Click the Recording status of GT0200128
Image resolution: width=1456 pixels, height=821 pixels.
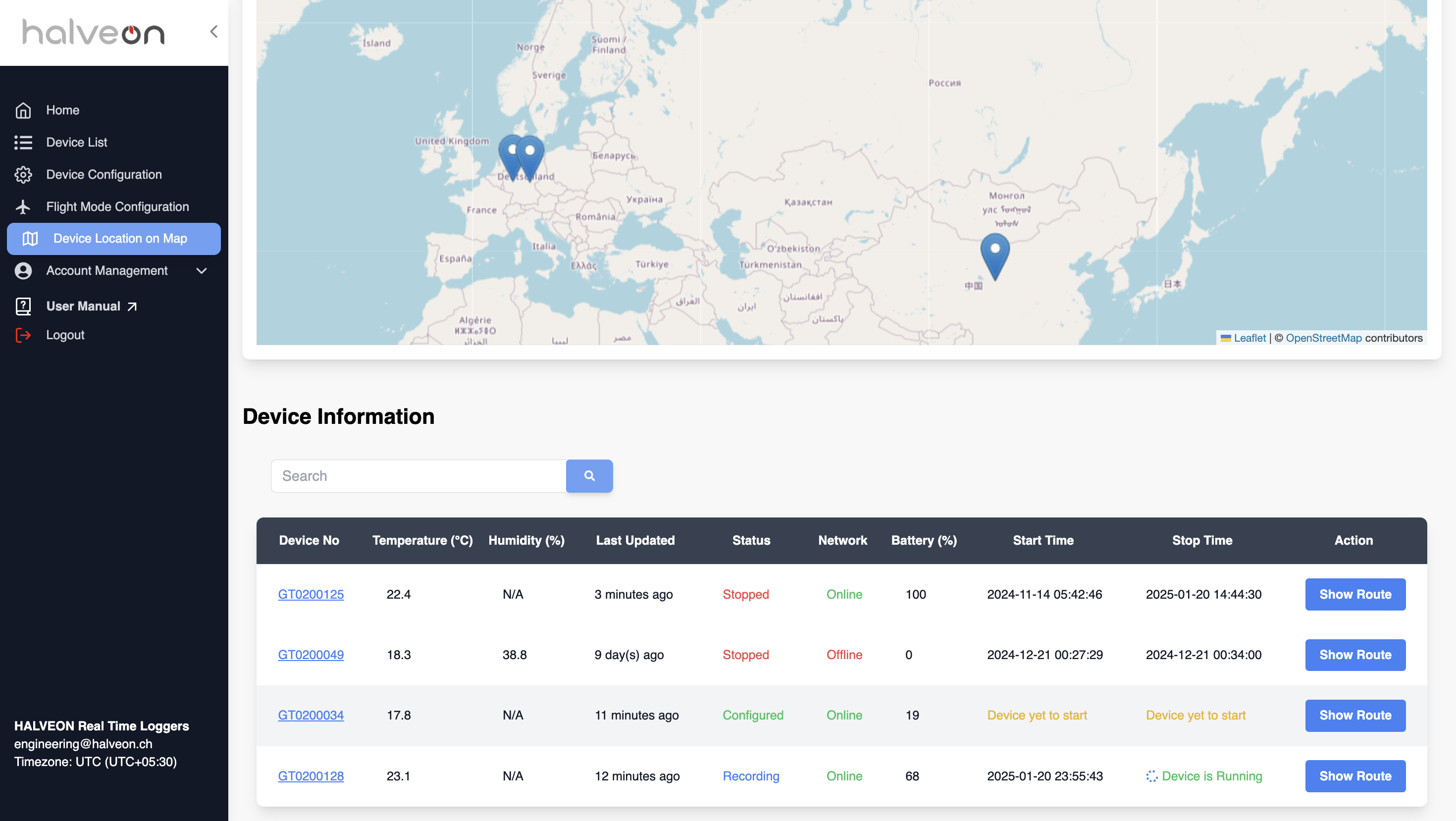click(x=751, y=776)
